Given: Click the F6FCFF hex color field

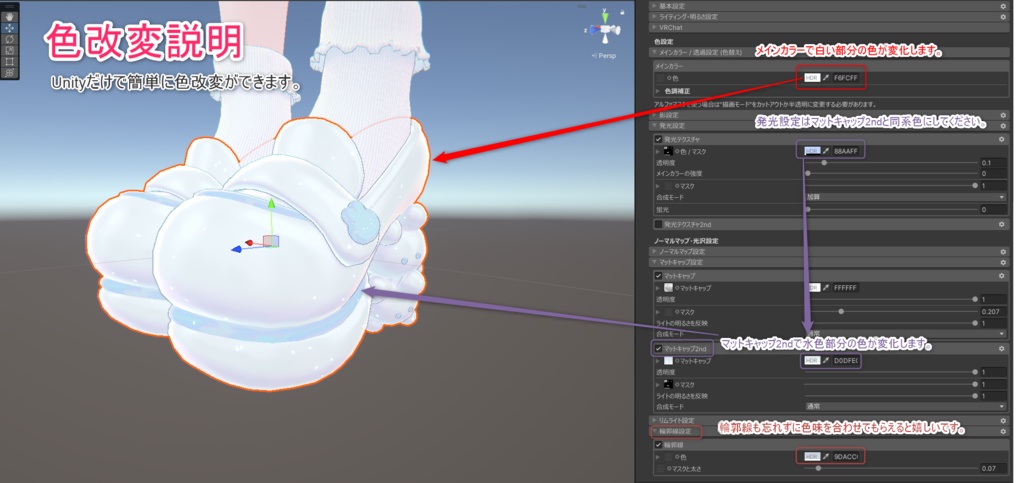Looking at the screenshot, I should click(846, 78).
